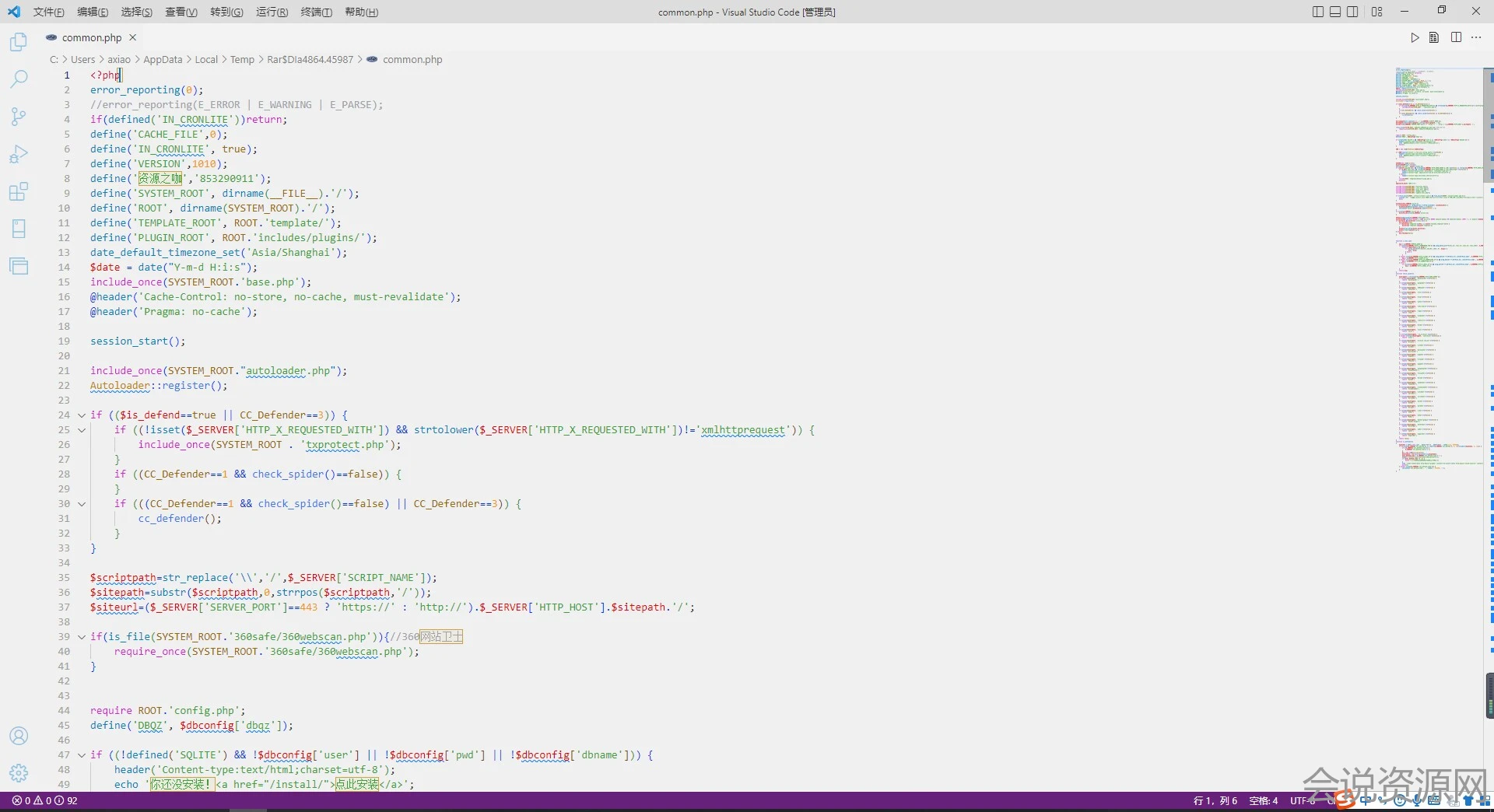The height and width of the screenshot is (812, 1494).
Task: Click the 空格: 4 indentation setting
Action: coord(1263,800)
